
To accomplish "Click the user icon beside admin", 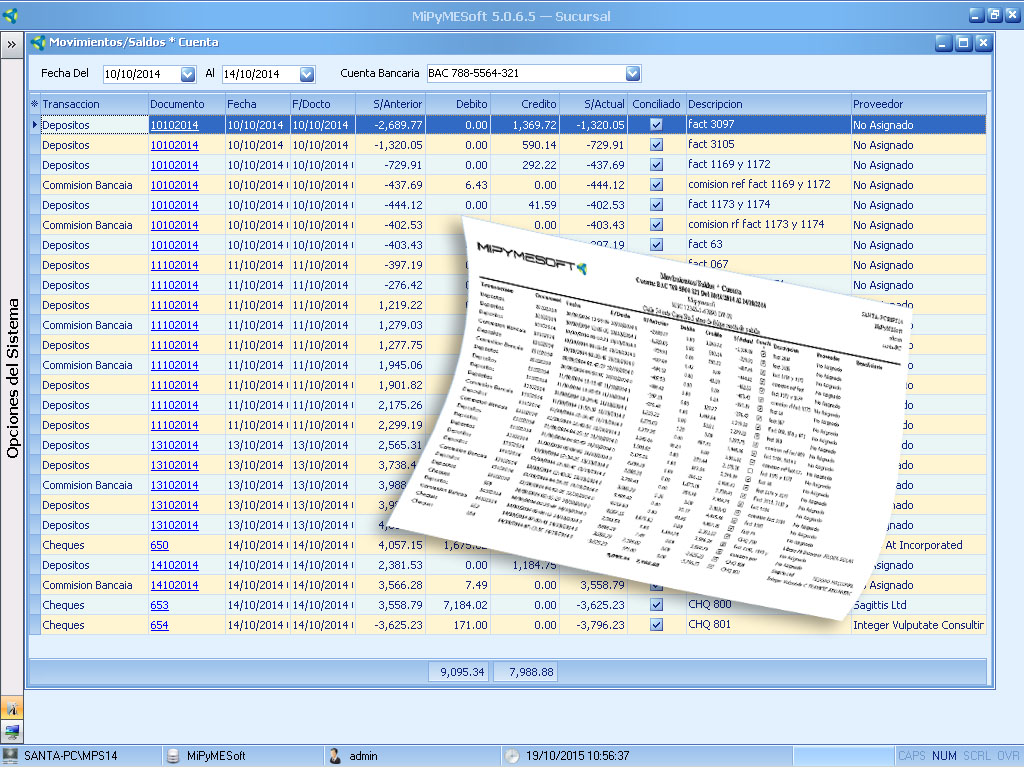I will pos(336,756).
